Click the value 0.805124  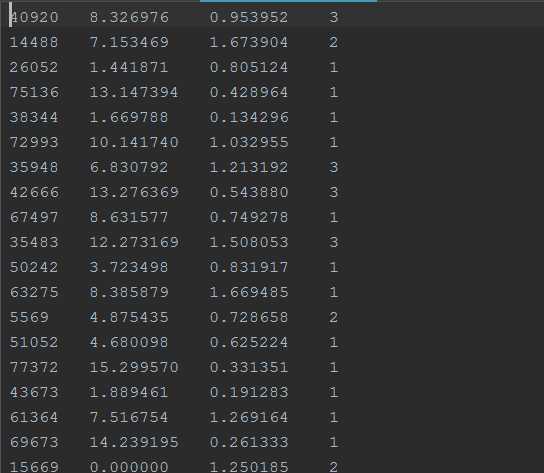249,67
